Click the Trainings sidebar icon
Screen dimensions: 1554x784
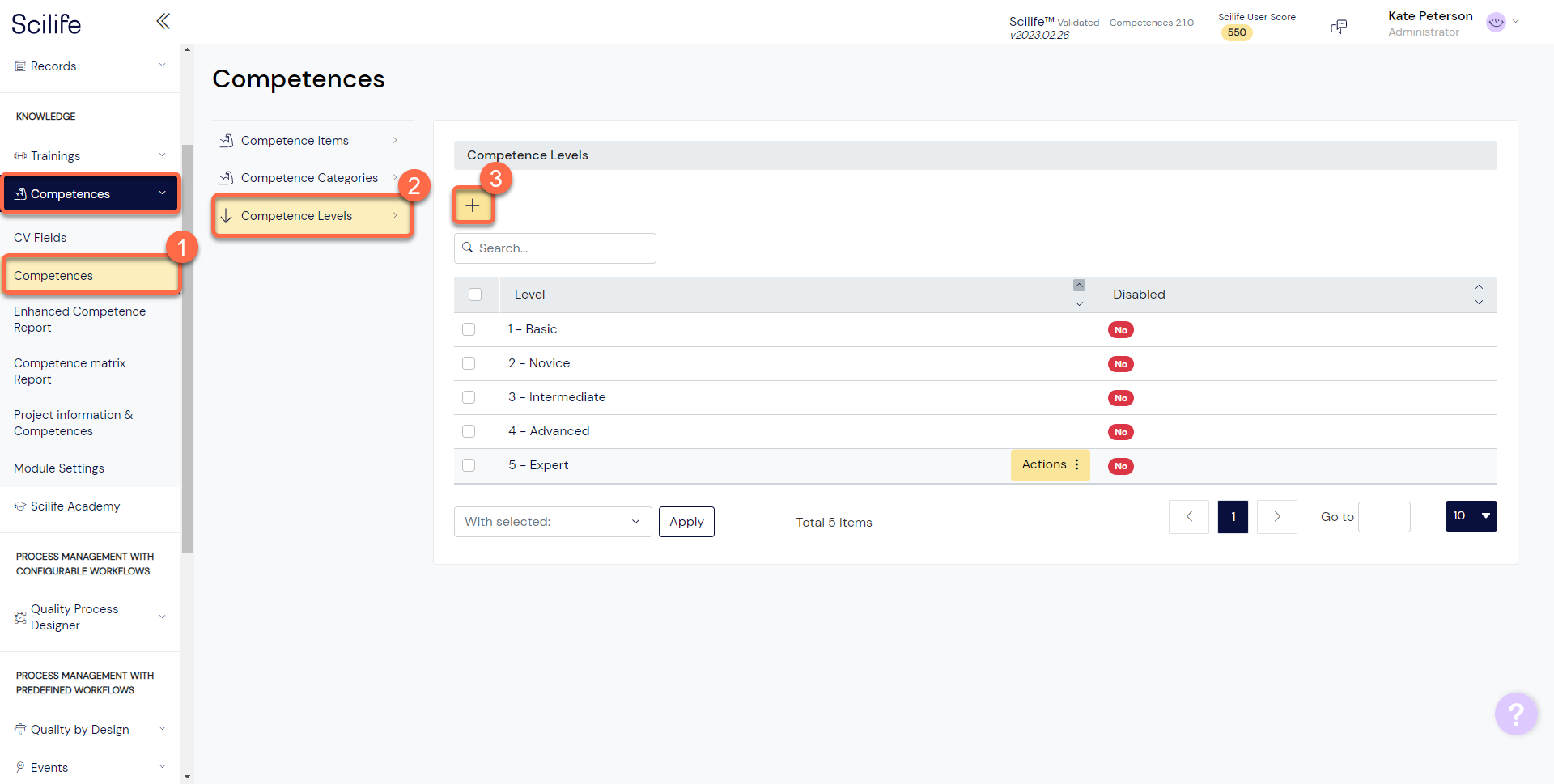[20, 155]
